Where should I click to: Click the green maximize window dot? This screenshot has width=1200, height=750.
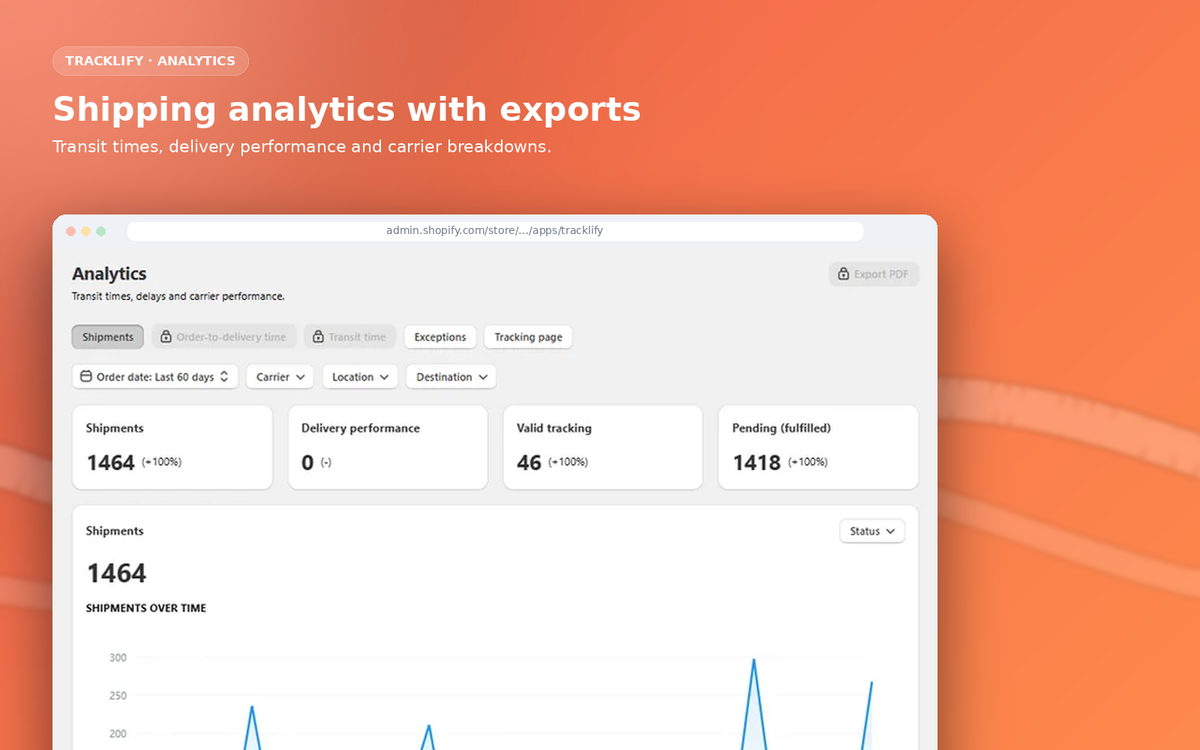point(101,231)
